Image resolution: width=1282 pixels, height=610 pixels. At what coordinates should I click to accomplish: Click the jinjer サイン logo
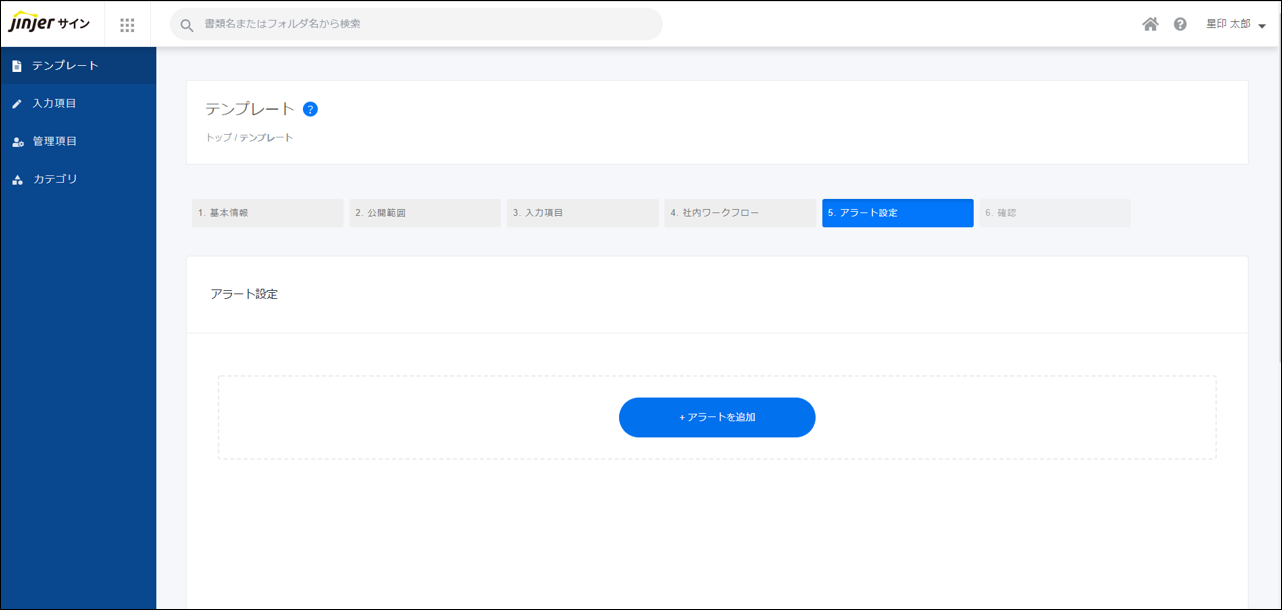click(x=50, y=24)
